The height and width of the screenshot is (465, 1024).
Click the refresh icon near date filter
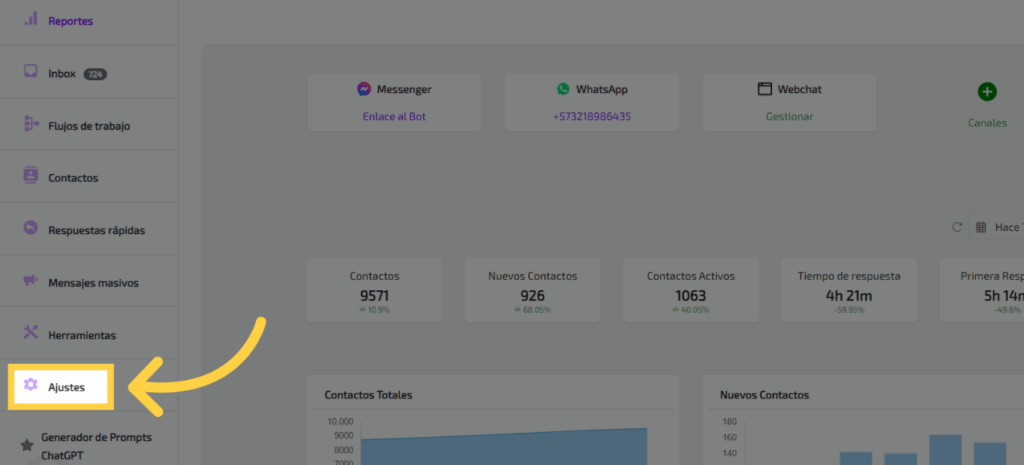point(957,228)
